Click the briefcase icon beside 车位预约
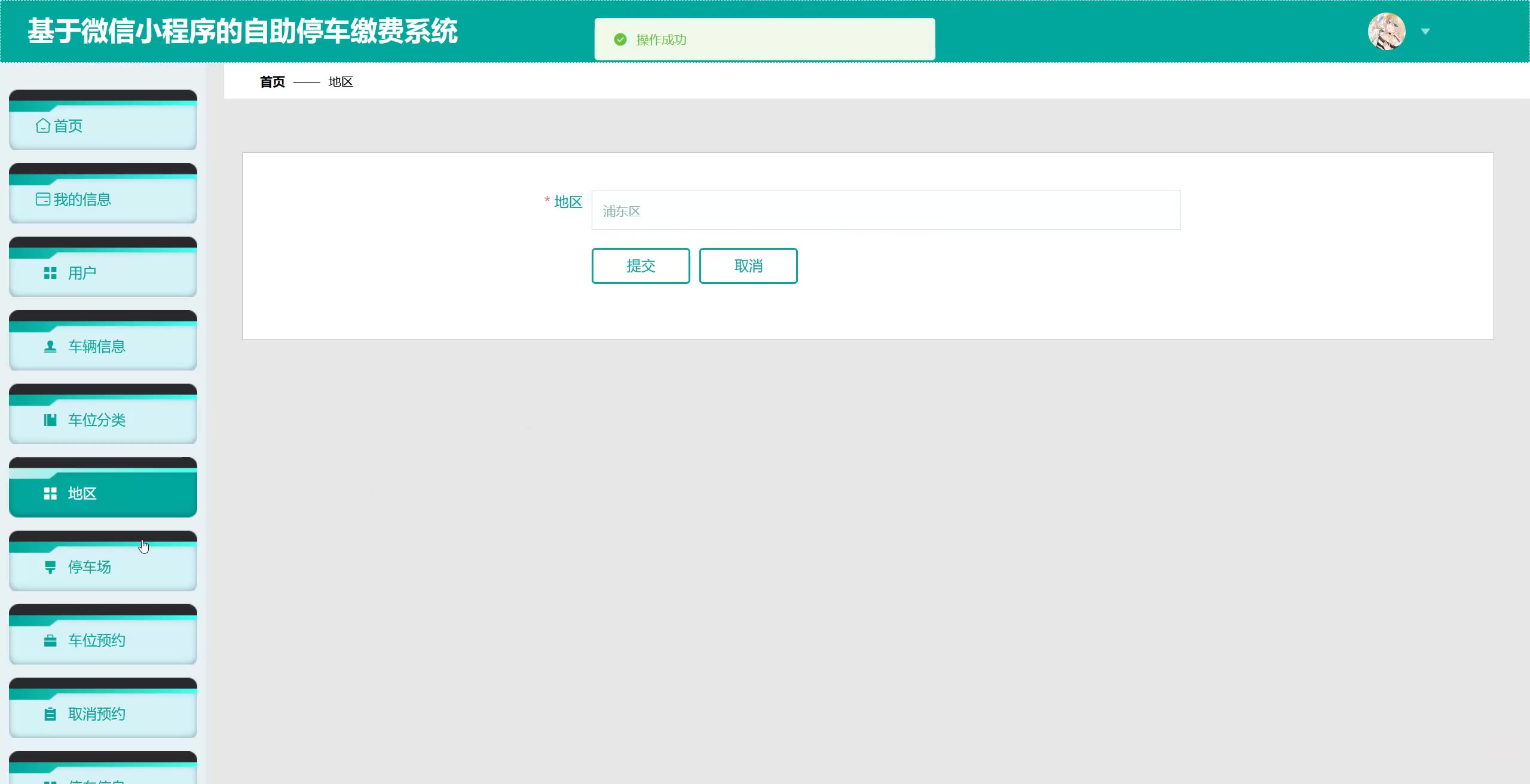The height and width of the screenshot is (784, 1530). coord(50,641)
